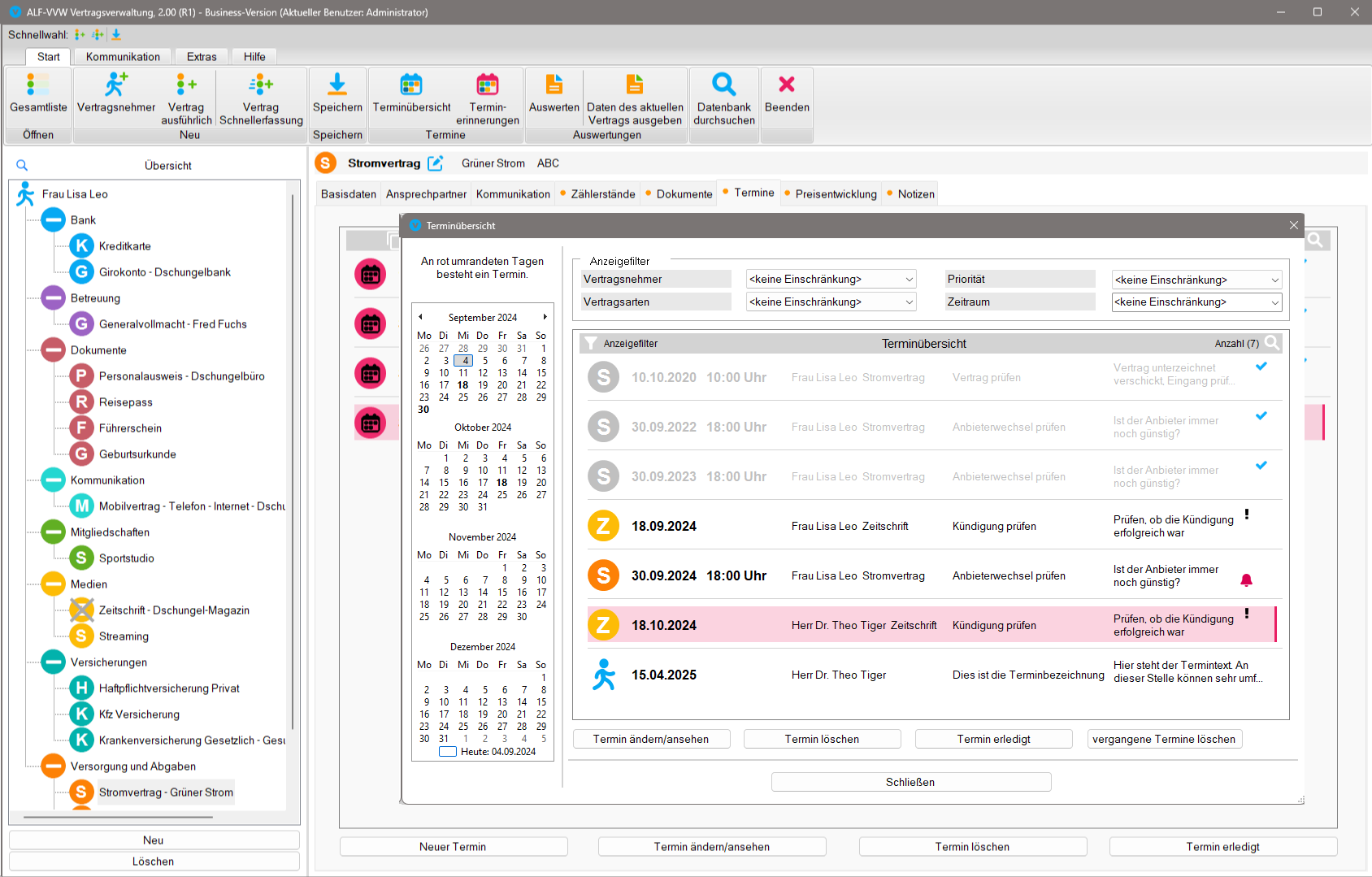1372x877 pixels.
Task: Go to next month in calendar
Action: click(x=545, y=317)
